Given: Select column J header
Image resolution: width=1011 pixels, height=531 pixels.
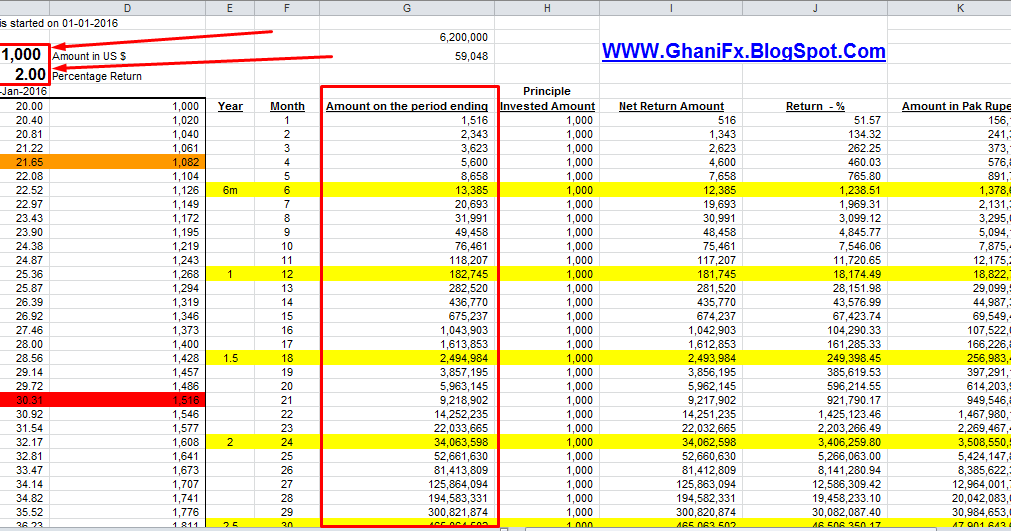Looking at the screenshot, I should (x=815, y=8).
